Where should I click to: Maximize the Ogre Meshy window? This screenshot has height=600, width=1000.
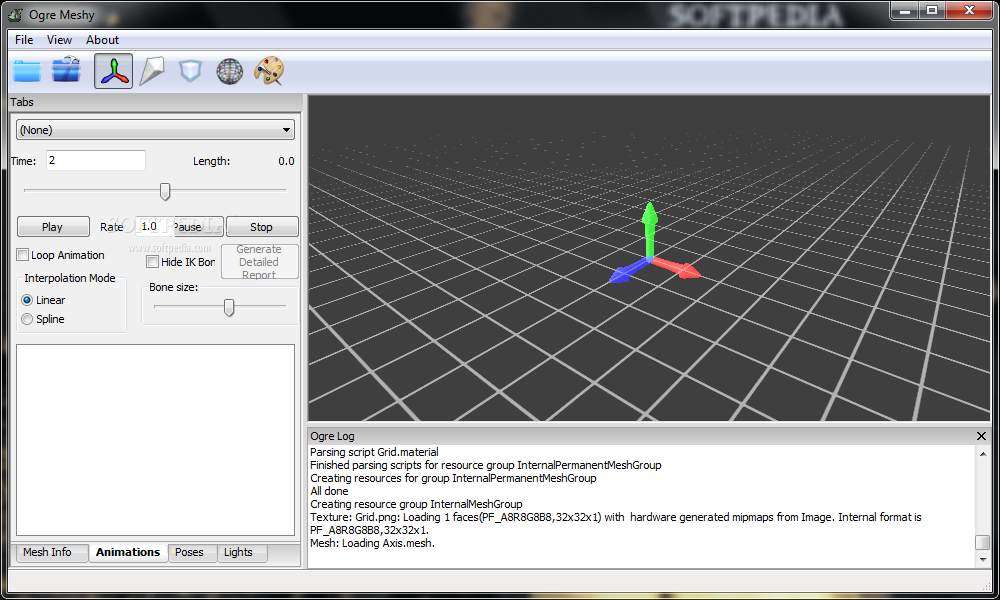[932, 10]
